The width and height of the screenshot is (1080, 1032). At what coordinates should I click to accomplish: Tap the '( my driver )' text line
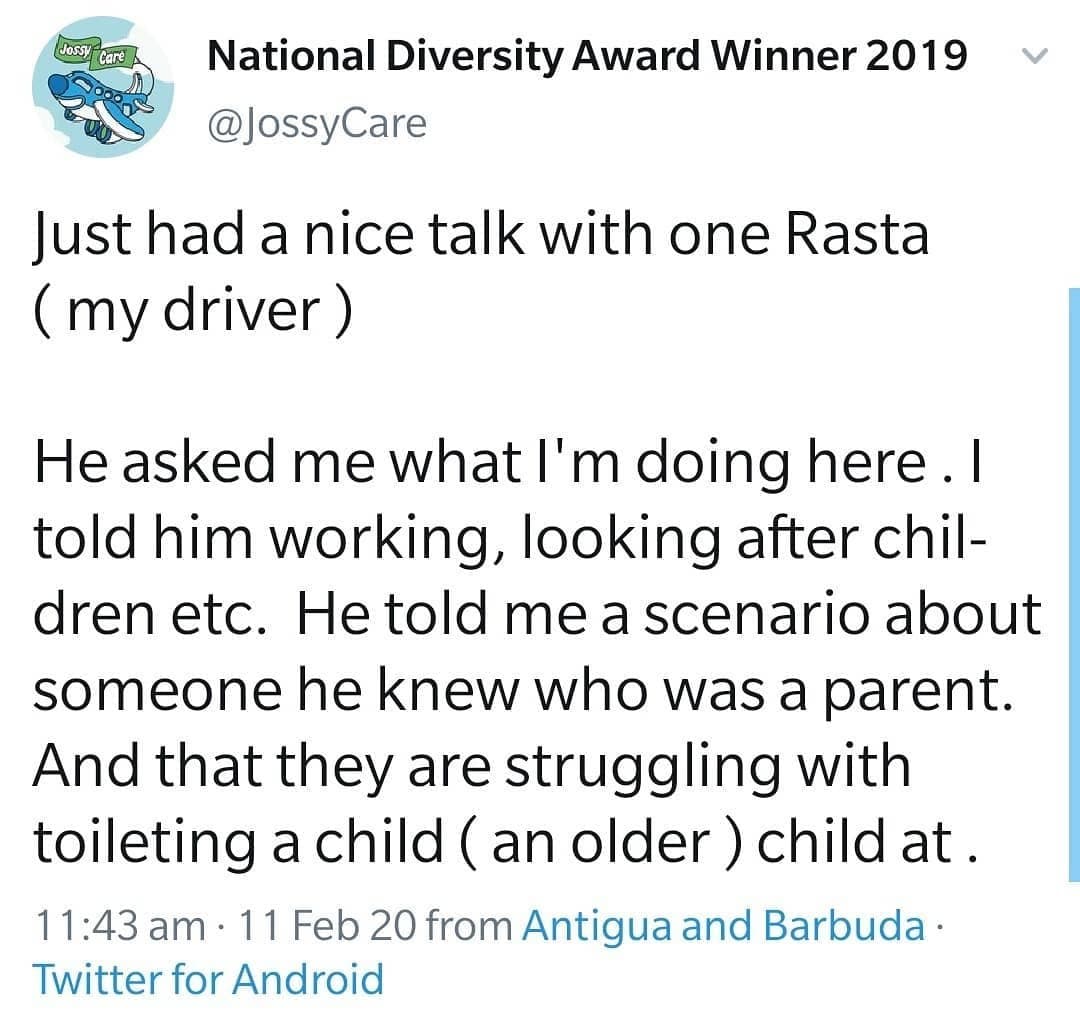click(x=192, y=311)
